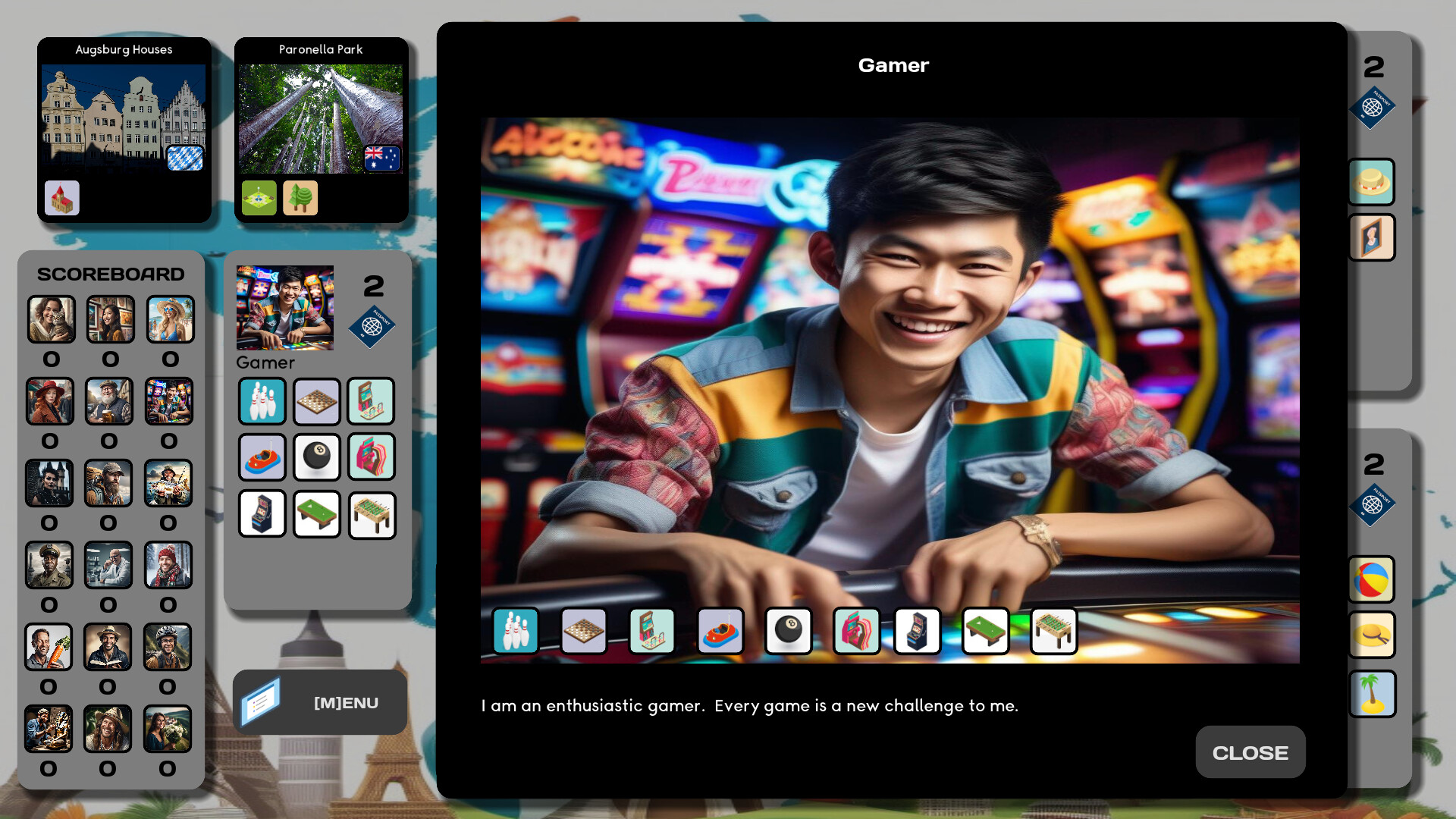Select the bowling pins icon in Gamer's grid
The height and width of the screenshot is (819, 1456).
262,400
